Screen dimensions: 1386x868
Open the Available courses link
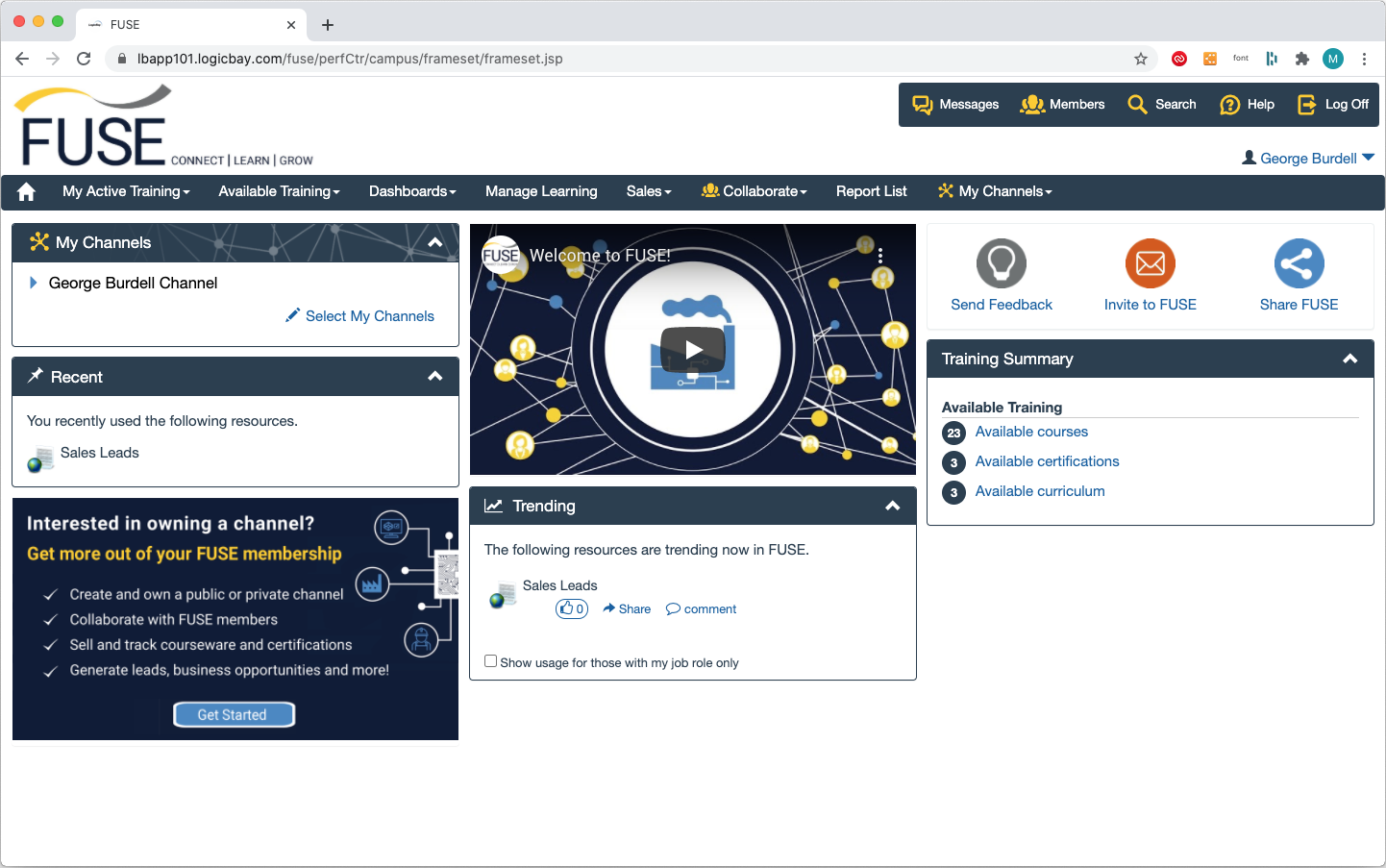[1031, 432]
